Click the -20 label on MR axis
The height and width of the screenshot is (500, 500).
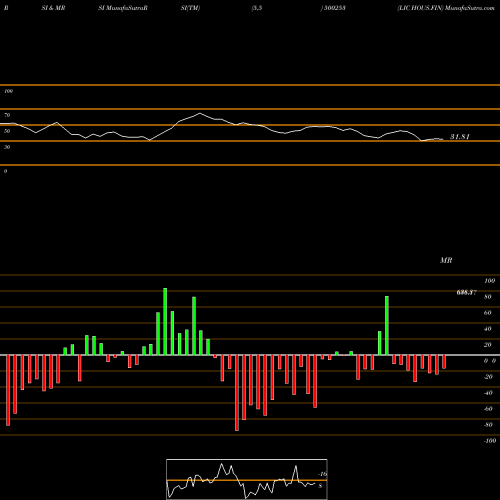coord(488,377)
